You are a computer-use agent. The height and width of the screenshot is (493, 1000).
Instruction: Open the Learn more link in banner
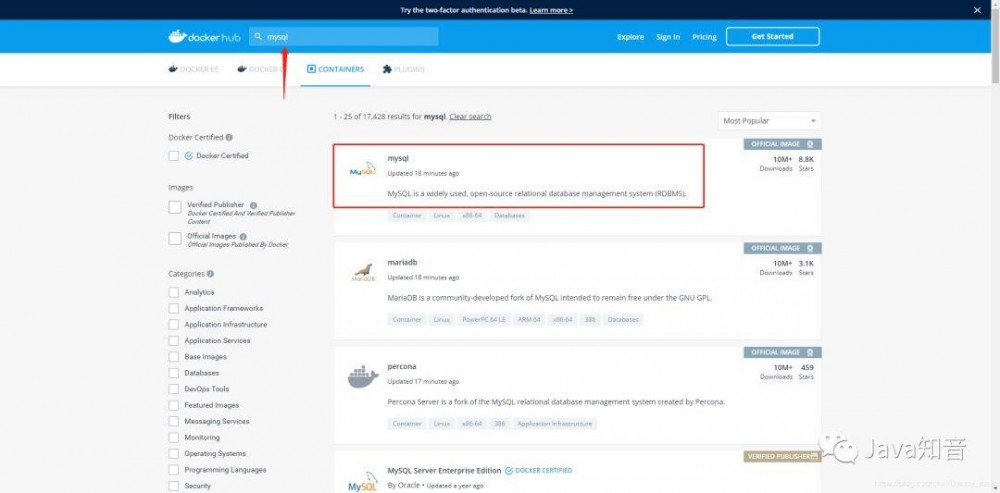point(551,10)
